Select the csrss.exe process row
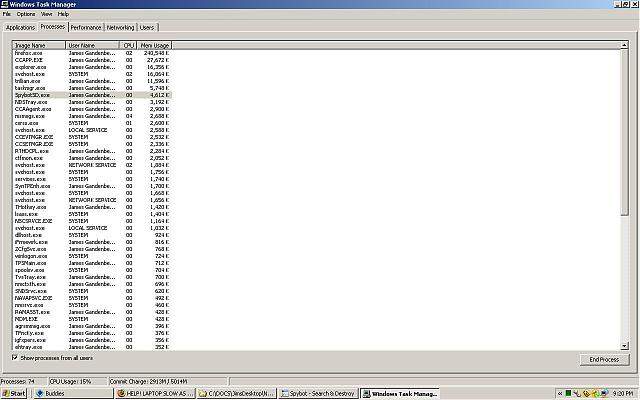The height and width of the screenshot is (400, 640). point(92,123)
